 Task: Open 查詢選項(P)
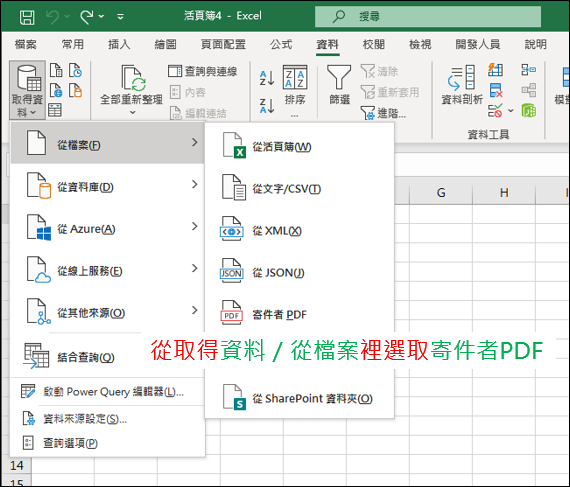coord(107,443)
